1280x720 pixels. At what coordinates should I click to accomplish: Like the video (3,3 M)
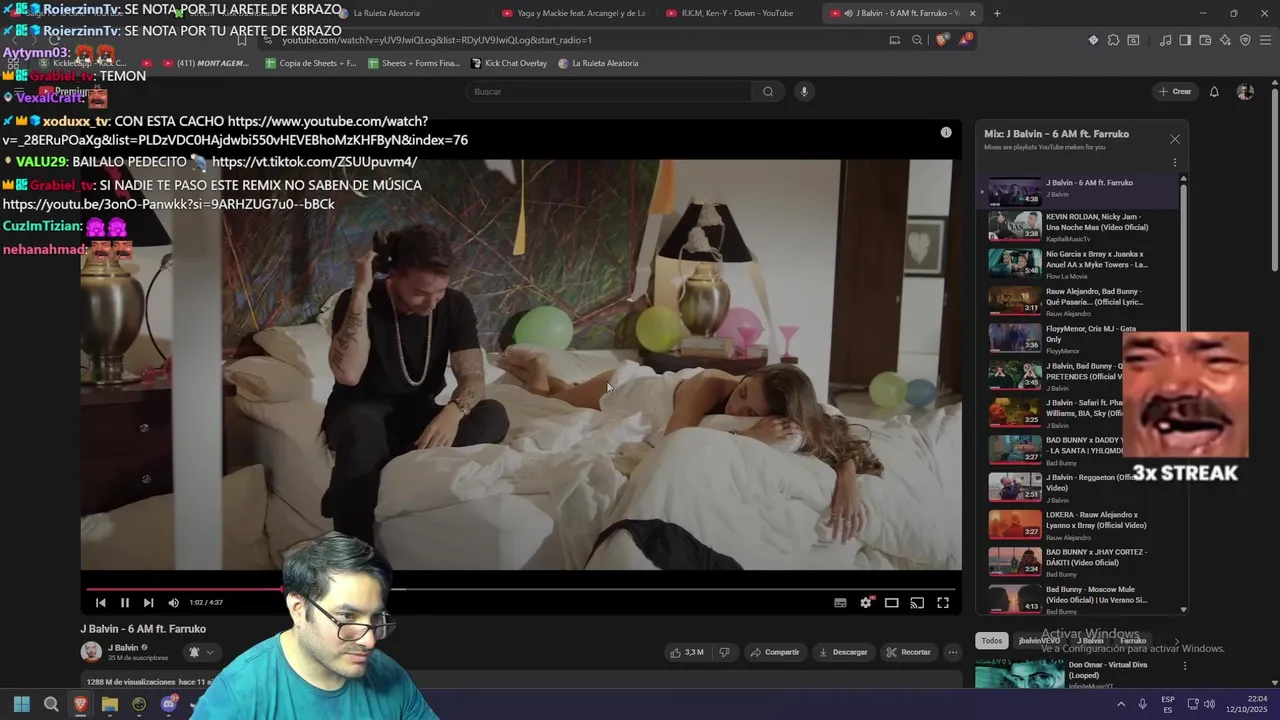(x=687, y=652)
